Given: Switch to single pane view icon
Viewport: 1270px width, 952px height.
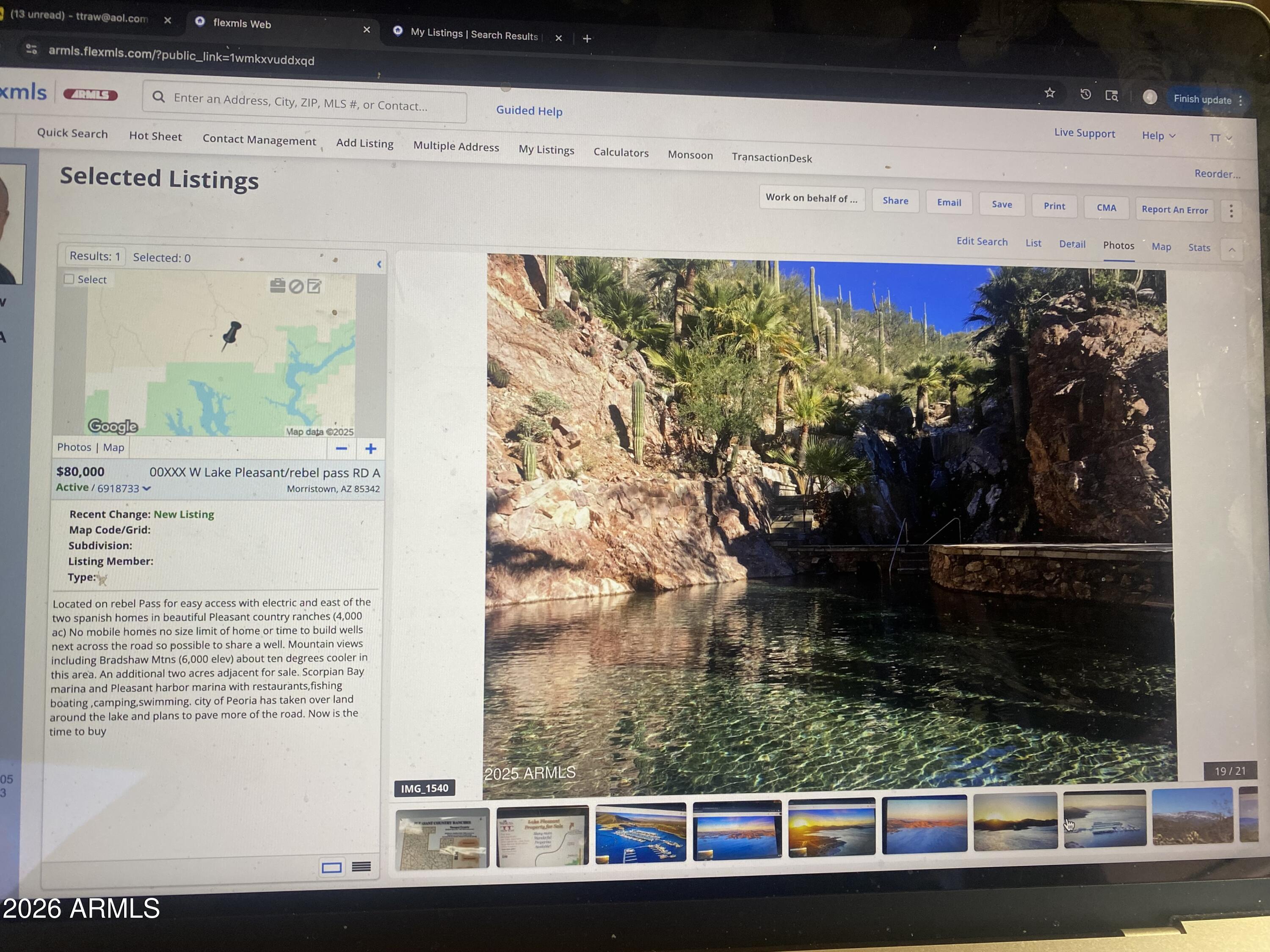Looking at the screenshot, I should click(331, 867).
